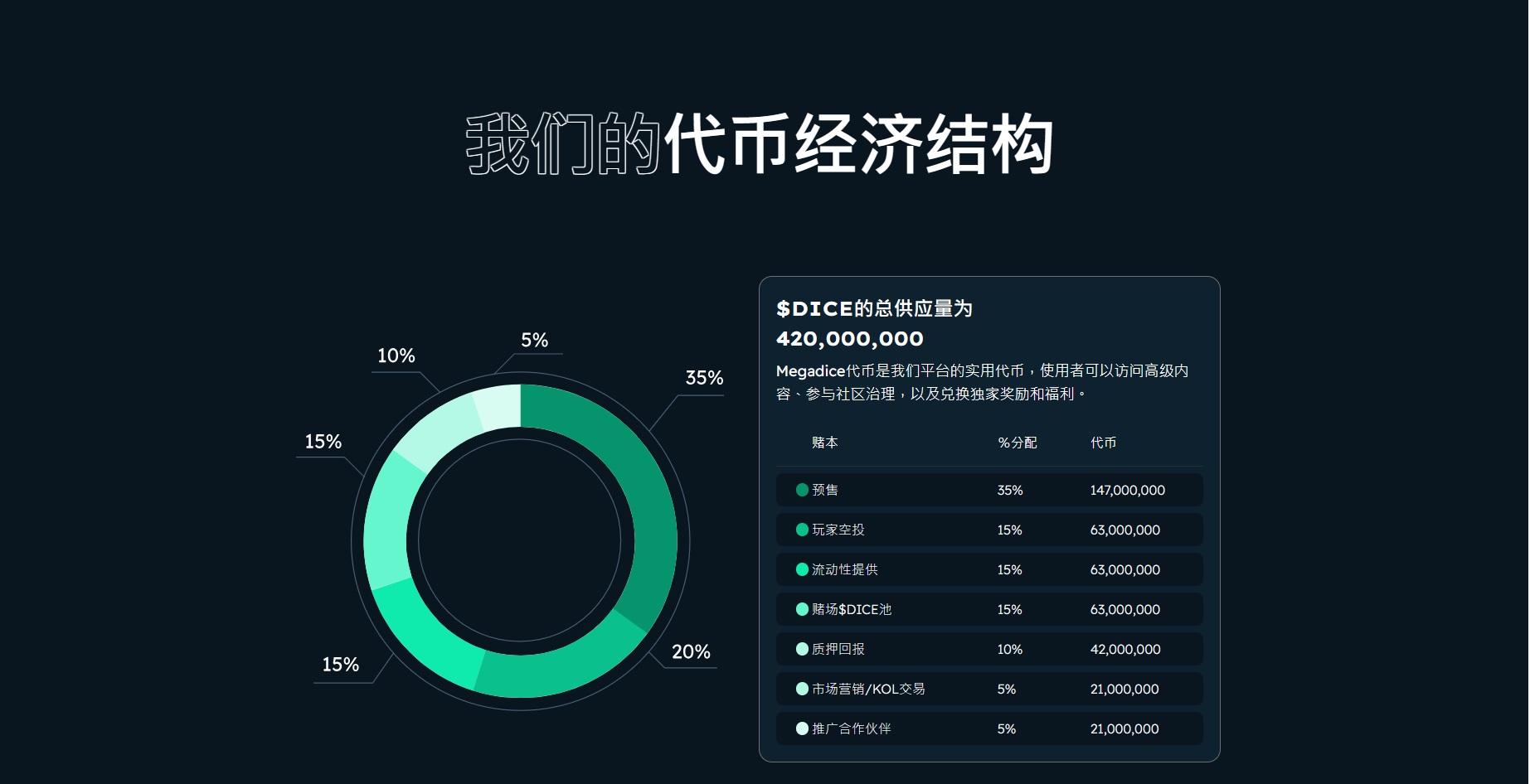Click the 赌本 column header
This screenshot has height=784, width=1530.
point(824,443)
